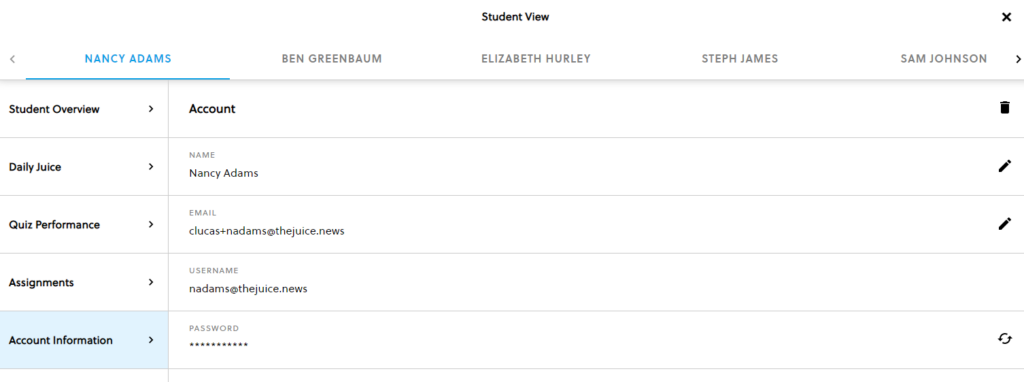
Task: Expand Daily Juice chevron
Action: [151, 167]
